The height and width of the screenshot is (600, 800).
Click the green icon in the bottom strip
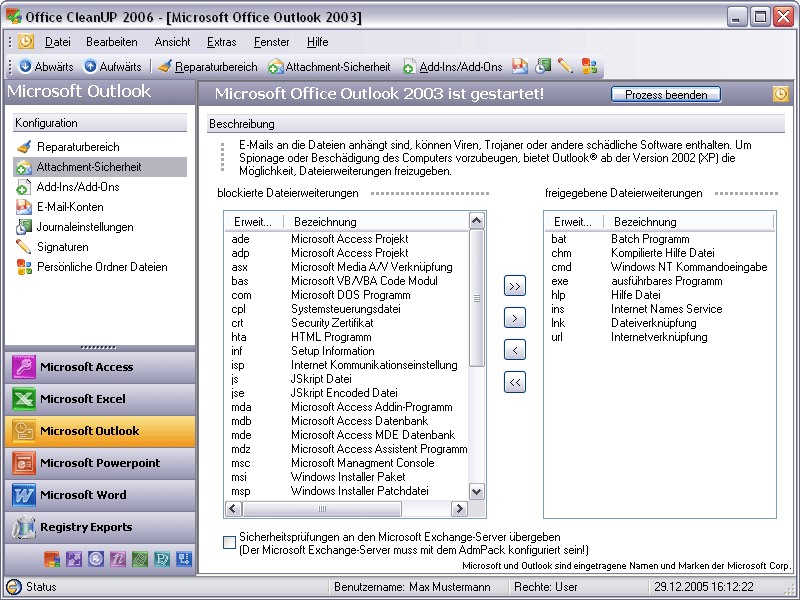tap(140, 559)
